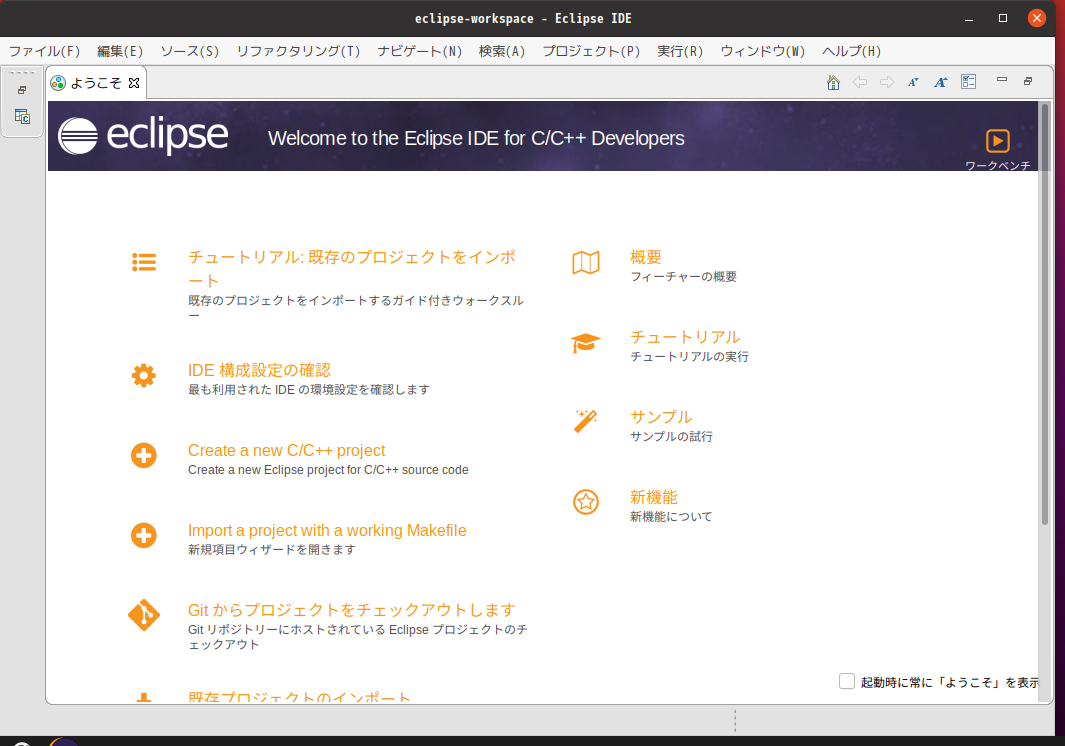Open the C/C++ perspective icon in left trim
Viewport: 1065px width, 746px height.
[22, 117]
